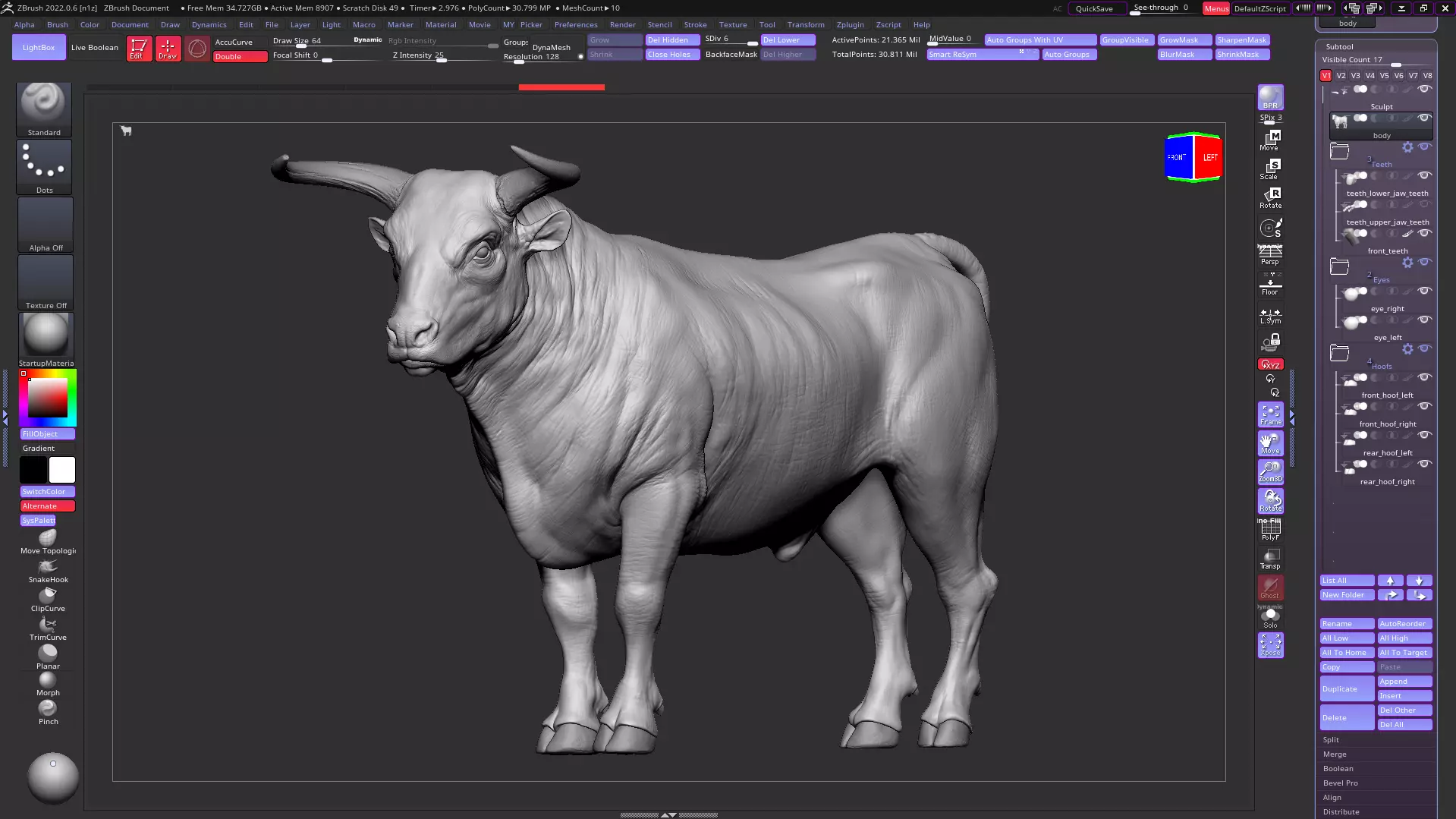Select the Scale gizmo mode icon
This screenshot has height=819, width=1456.
pos(1270,169)
